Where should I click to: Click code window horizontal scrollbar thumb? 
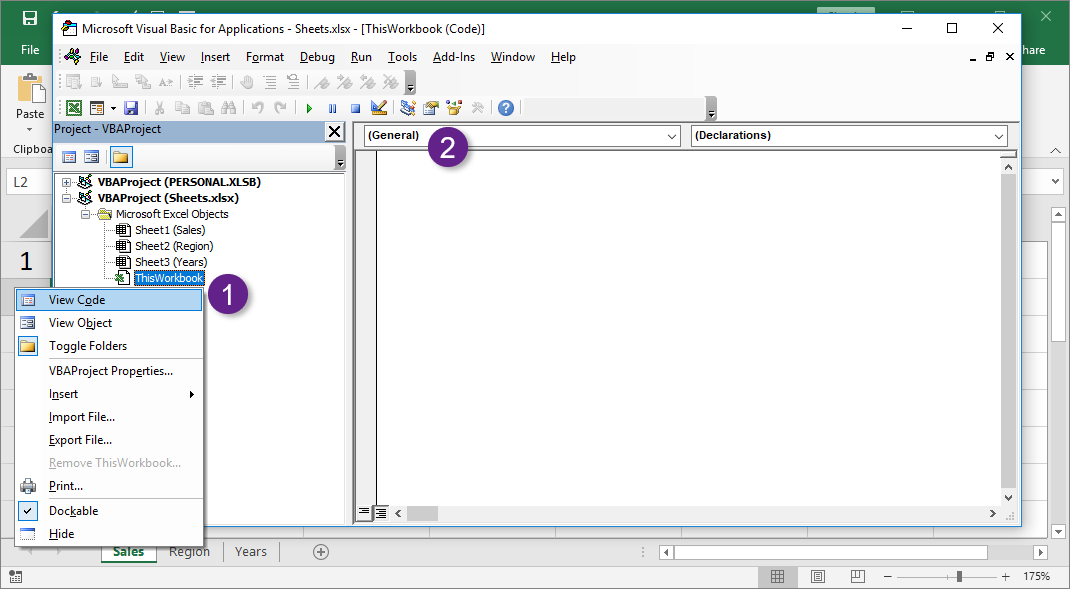pos(422,513)
